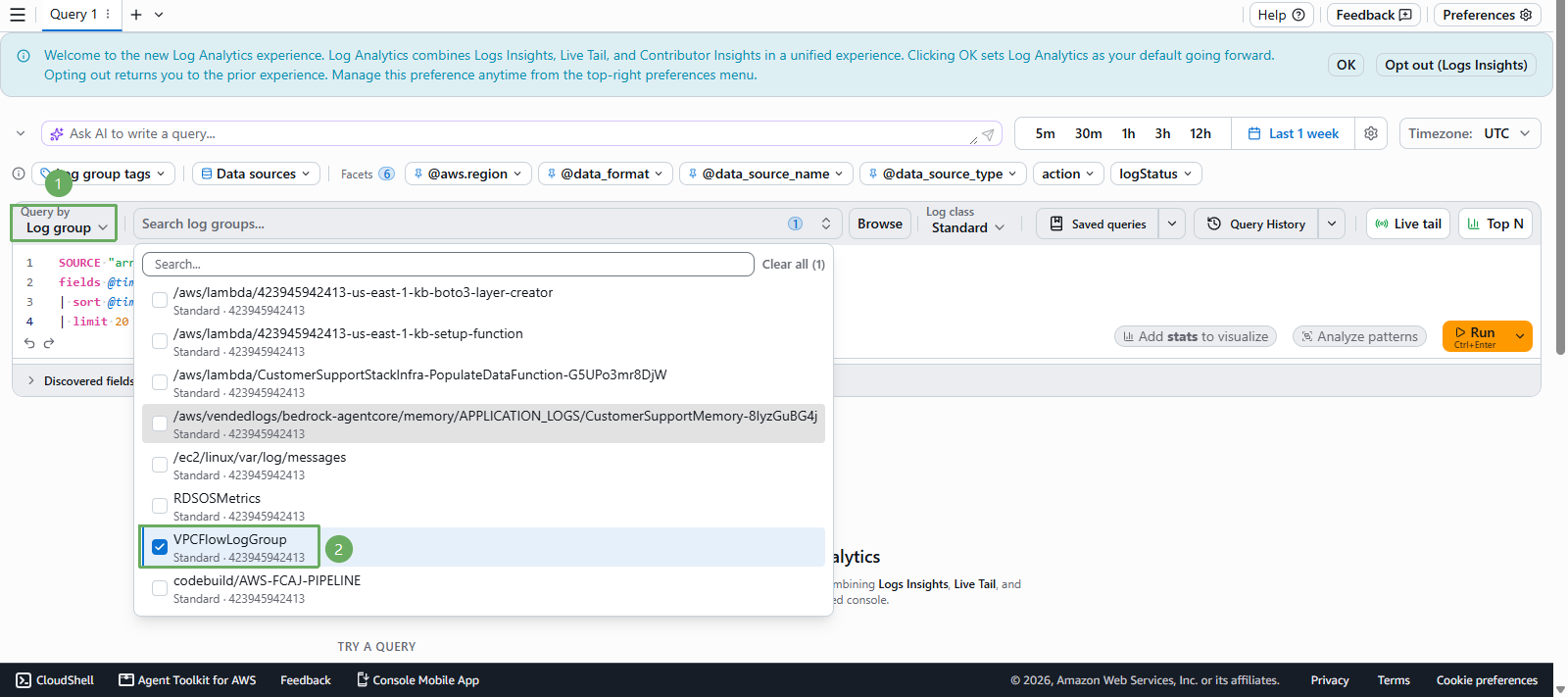Click OK in the welcome banner
This screenshot has width=1568, height=697.
pos(1347,65)
